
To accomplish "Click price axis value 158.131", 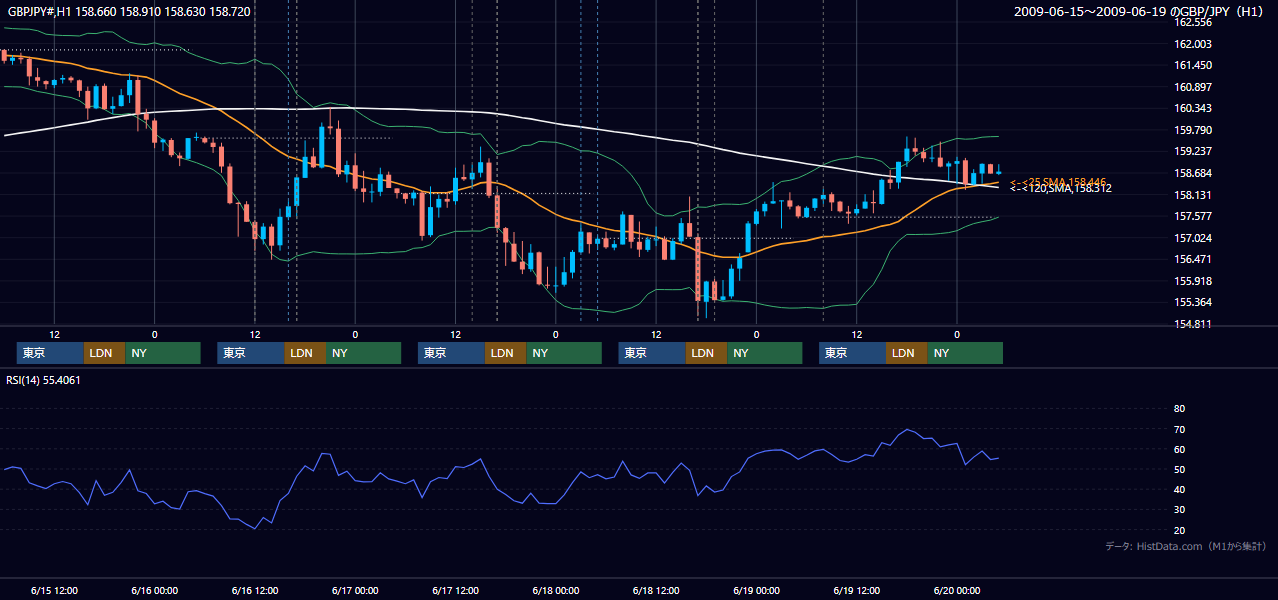I will [x=1193, y=195].
